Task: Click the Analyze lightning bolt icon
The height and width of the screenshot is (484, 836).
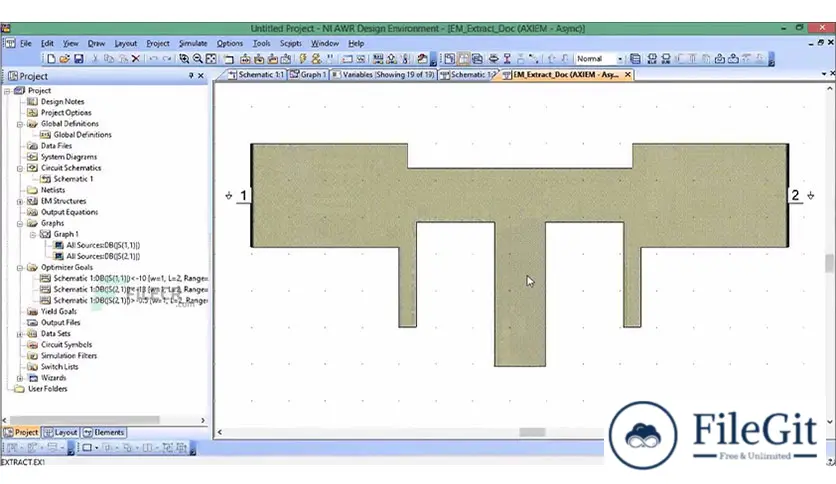Action: [303, 59]
